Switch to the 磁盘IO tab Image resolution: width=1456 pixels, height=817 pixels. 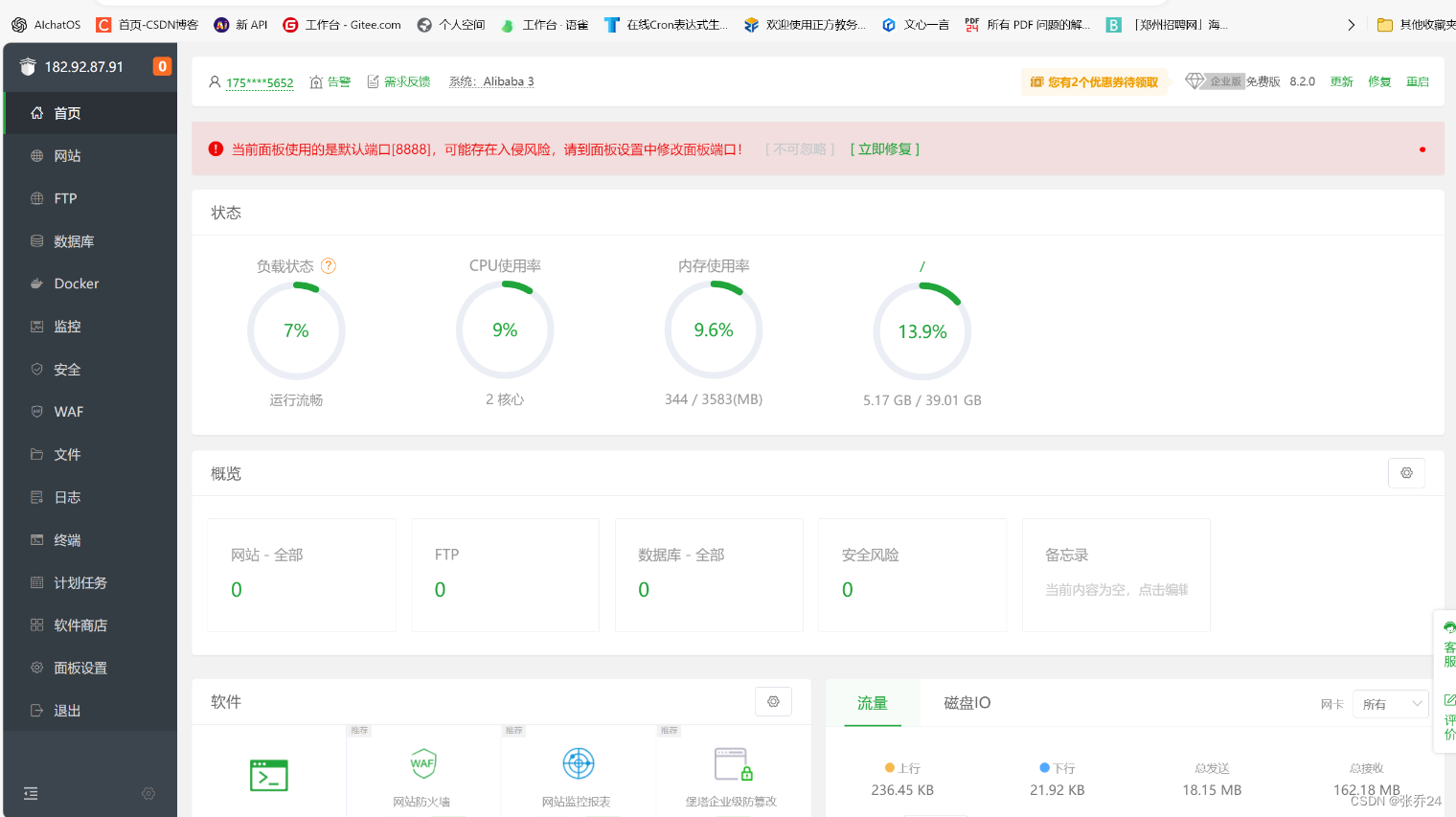click(967, 703)
